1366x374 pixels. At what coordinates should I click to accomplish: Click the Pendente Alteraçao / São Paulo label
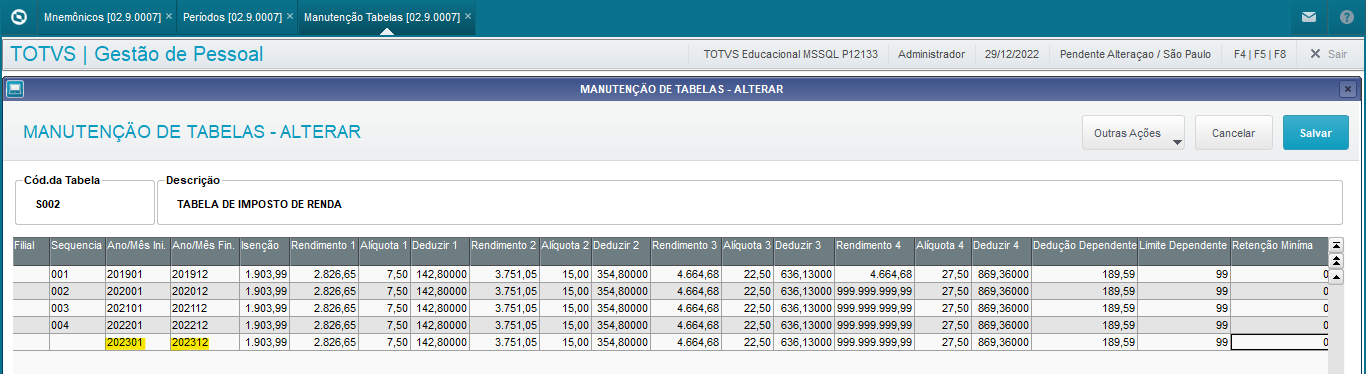pyautogui.click(x=1136, y=54)
